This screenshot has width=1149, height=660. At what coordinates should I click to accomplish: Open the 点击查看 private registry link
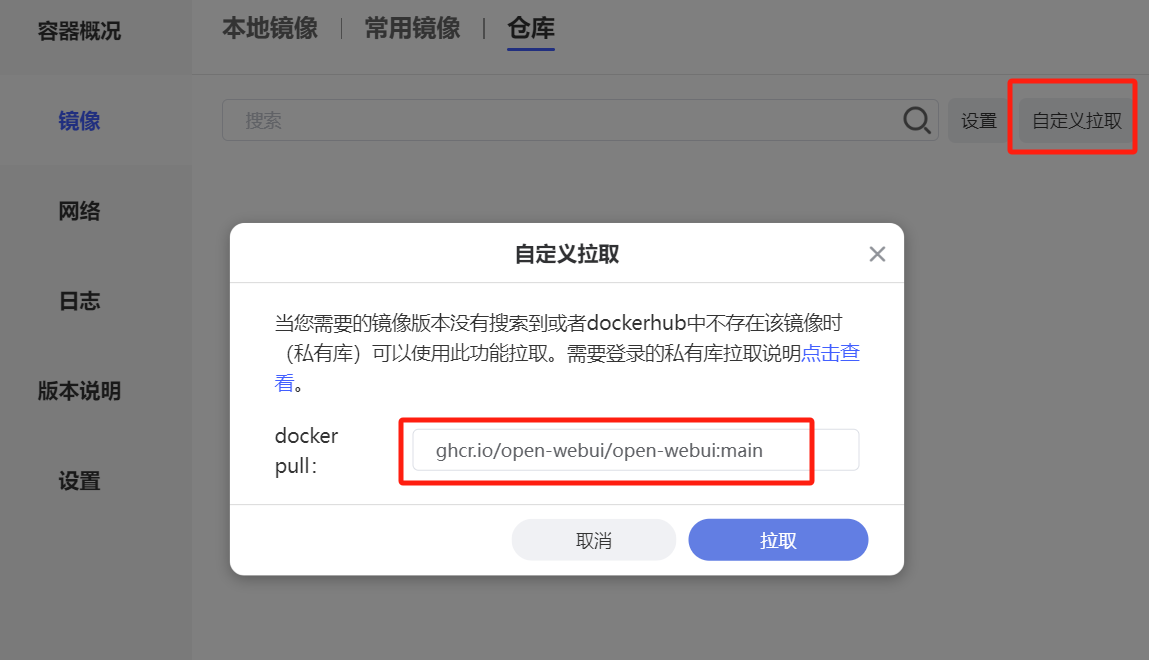coord(831,353)
